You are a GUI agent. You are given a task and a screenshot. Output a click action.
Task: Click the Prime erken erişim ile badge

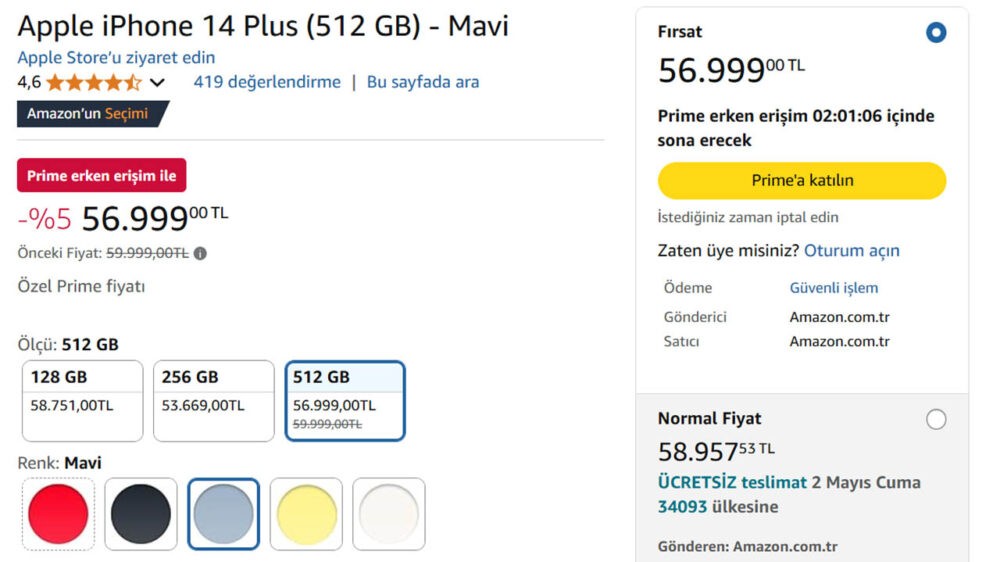pyautogui.click(x=101, y=176)
